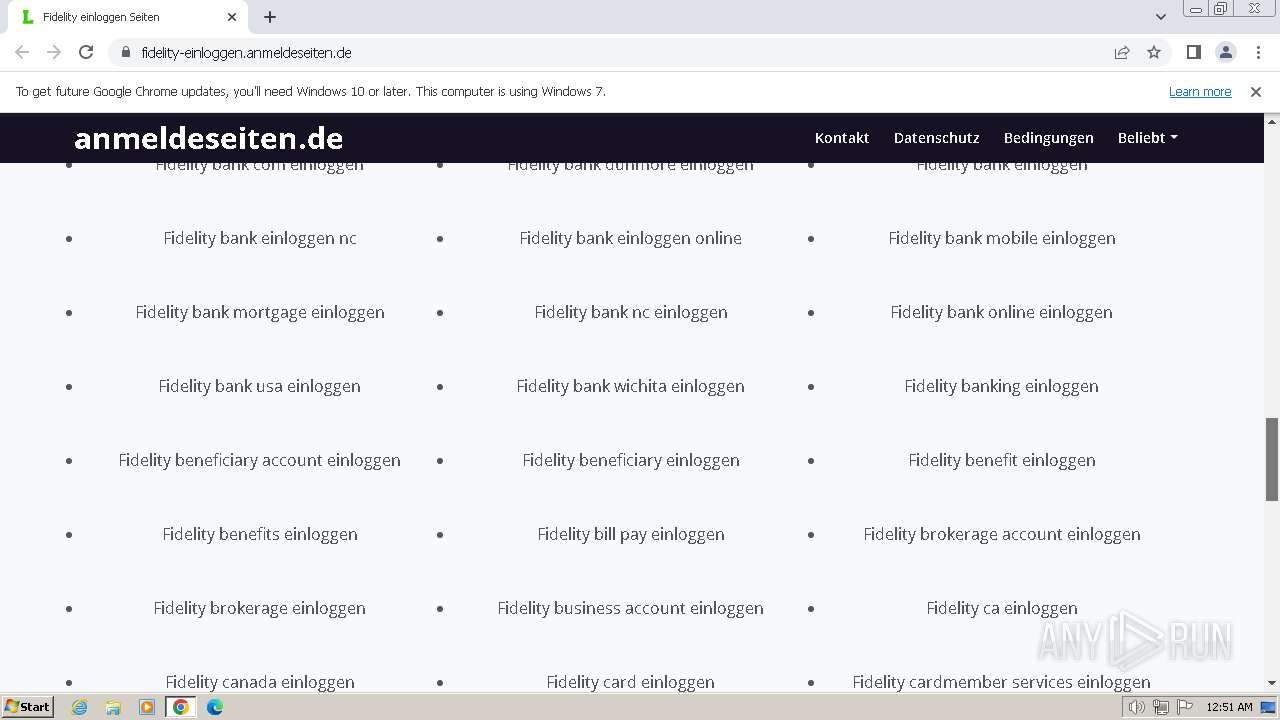The image size is (1280, 720).
Task: Open the Chrome profile avatar menu
Action: 1226,52
